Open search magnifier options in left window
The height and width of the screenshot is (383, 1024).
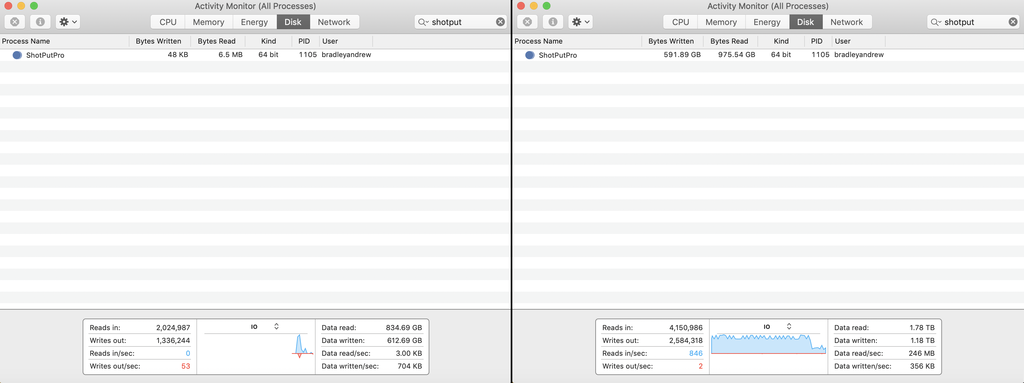[x=424, y=22]
